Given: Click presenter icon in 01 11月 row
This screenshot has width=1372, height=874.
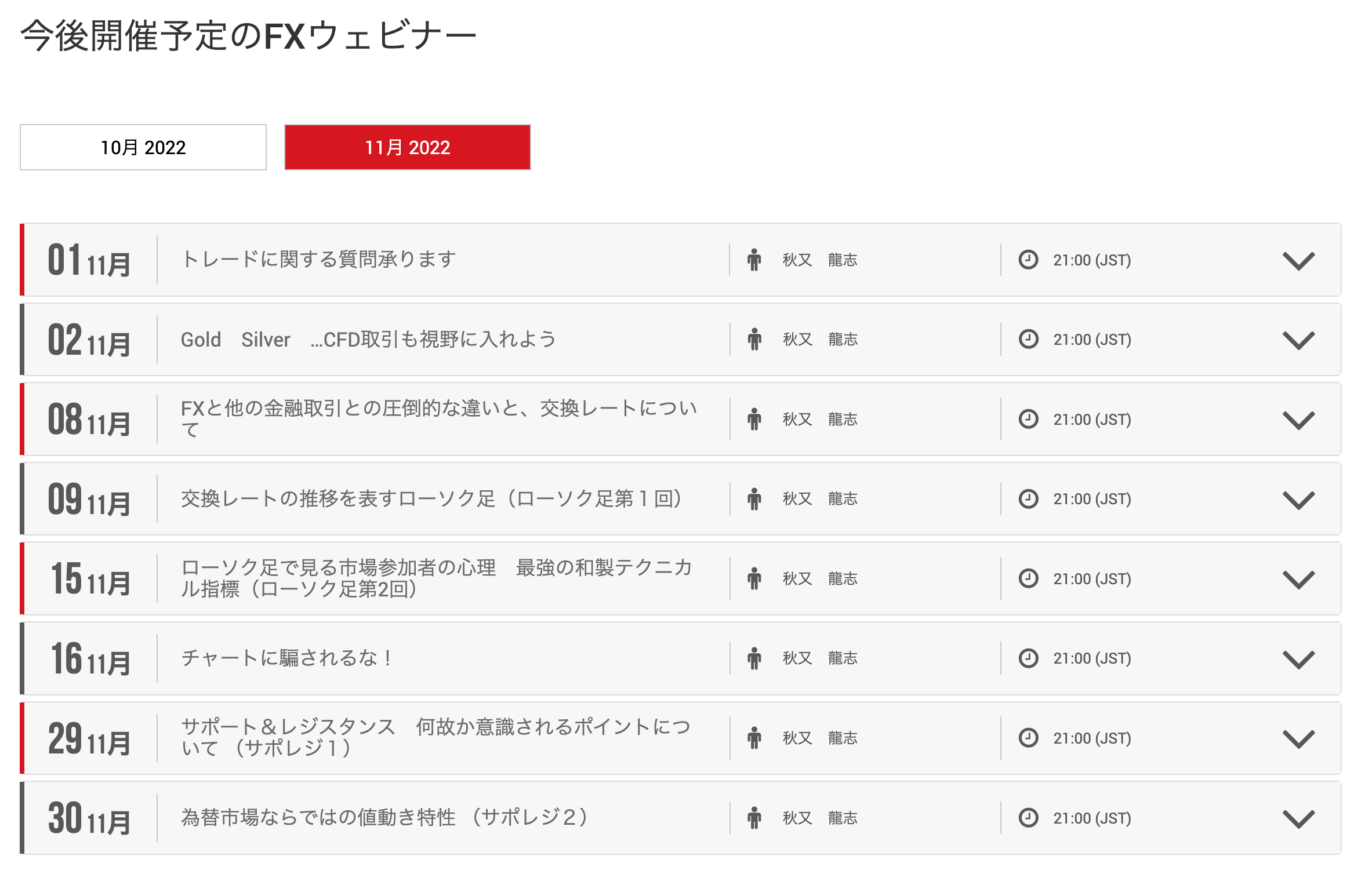Looking at the screenshot, I should (x=754, y=260).
